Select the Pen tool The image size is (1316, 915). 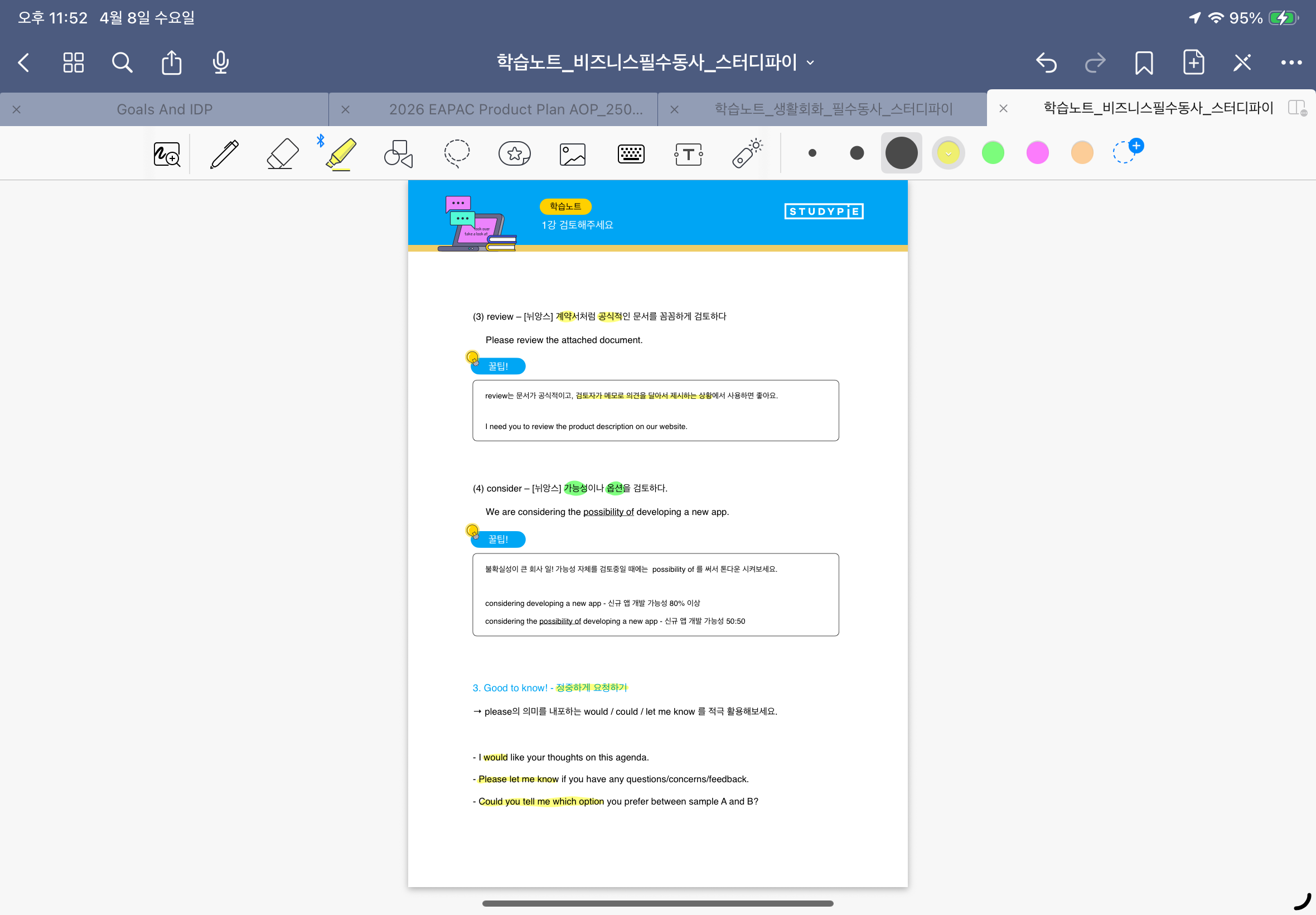point(224,153)
